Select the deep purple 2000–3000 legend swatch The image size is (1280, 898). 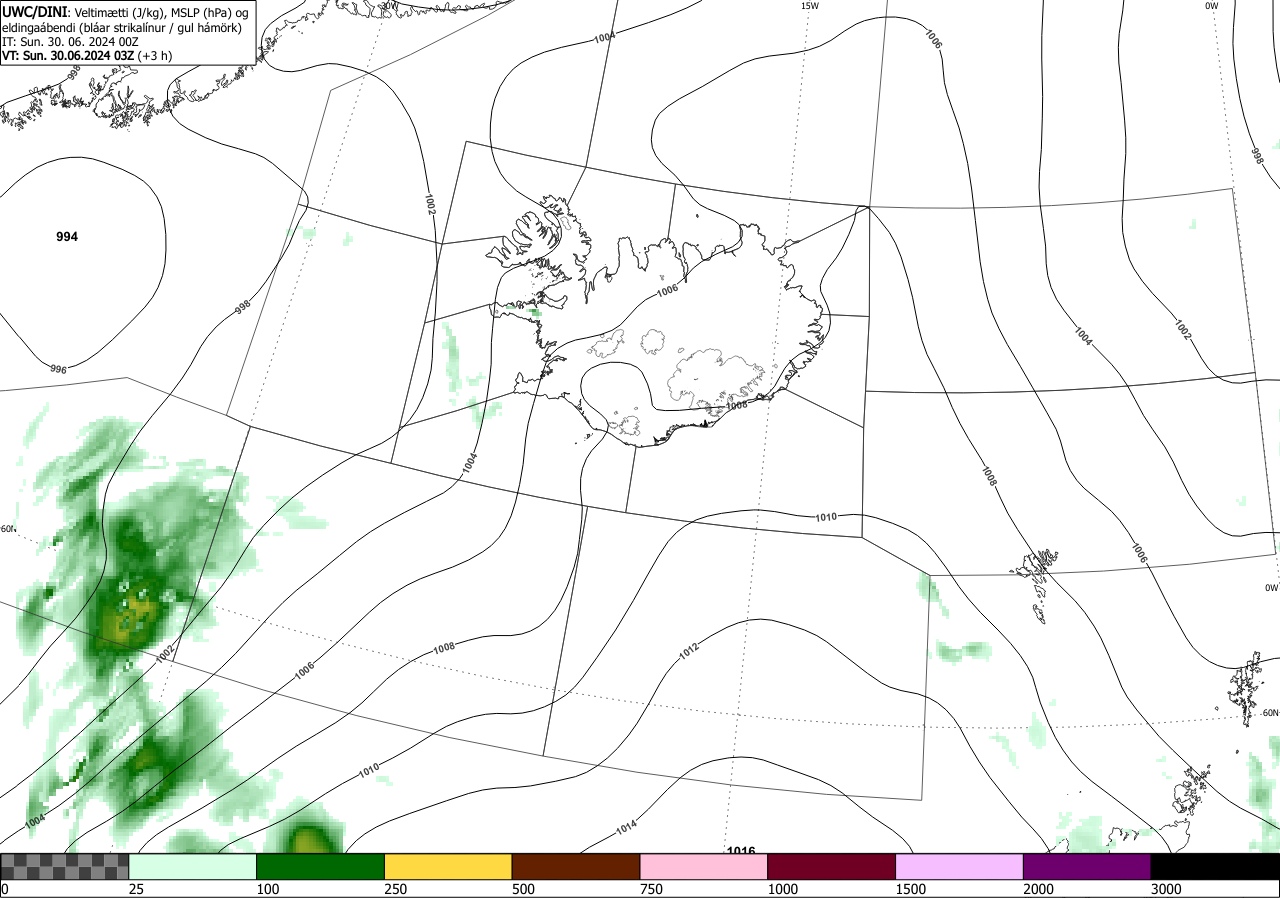click(1087, 866)
